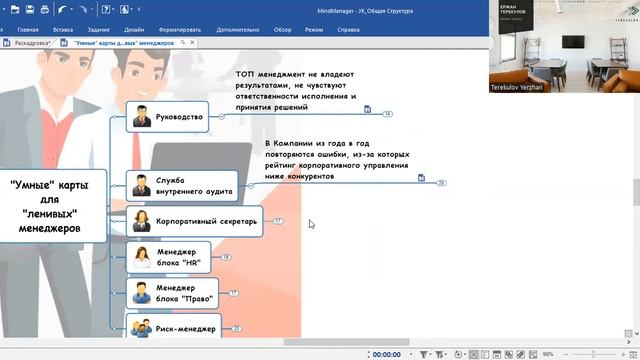Image resolution: width=640 pixels, height=360 pixels.
Task: Open the redo history dropdown arrow
Action: [x=92, y=9]
